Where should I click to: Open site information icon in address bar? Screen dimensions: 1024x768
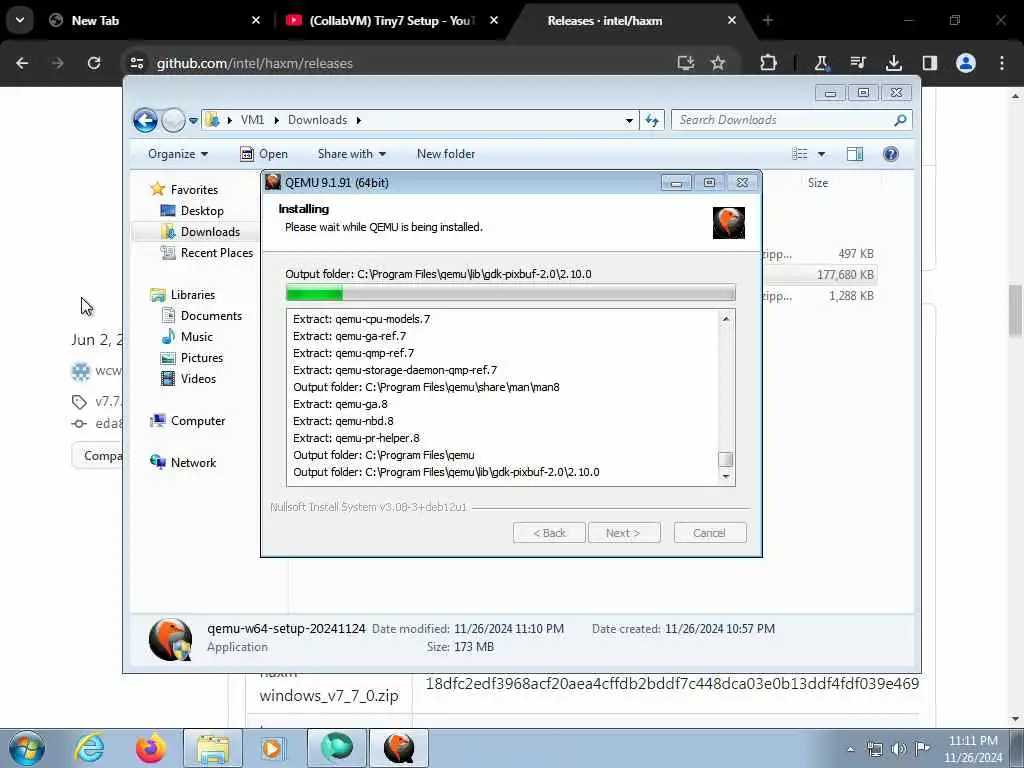coord(137,63)
